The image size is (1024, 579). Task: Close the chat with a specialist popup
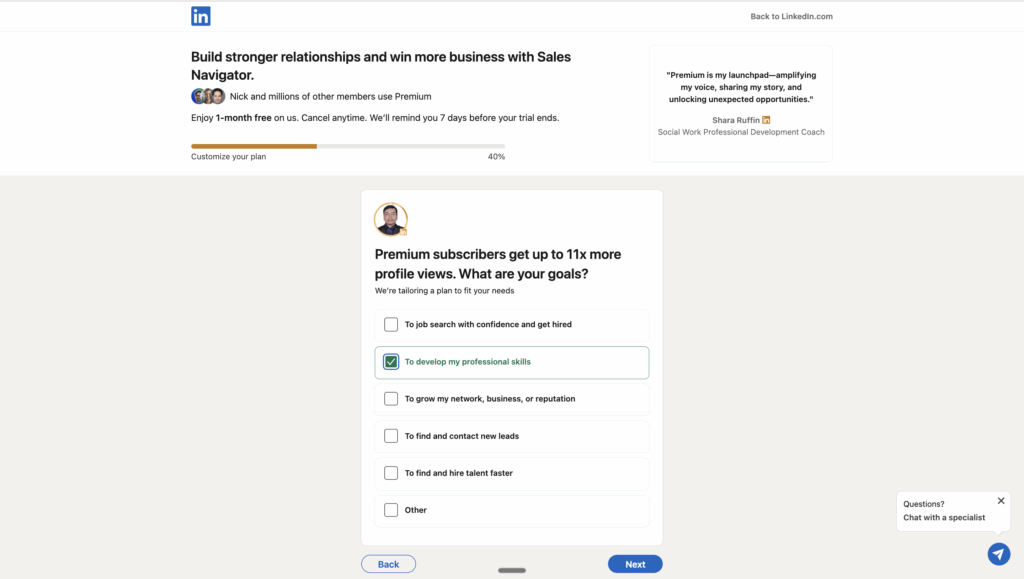1001,501
